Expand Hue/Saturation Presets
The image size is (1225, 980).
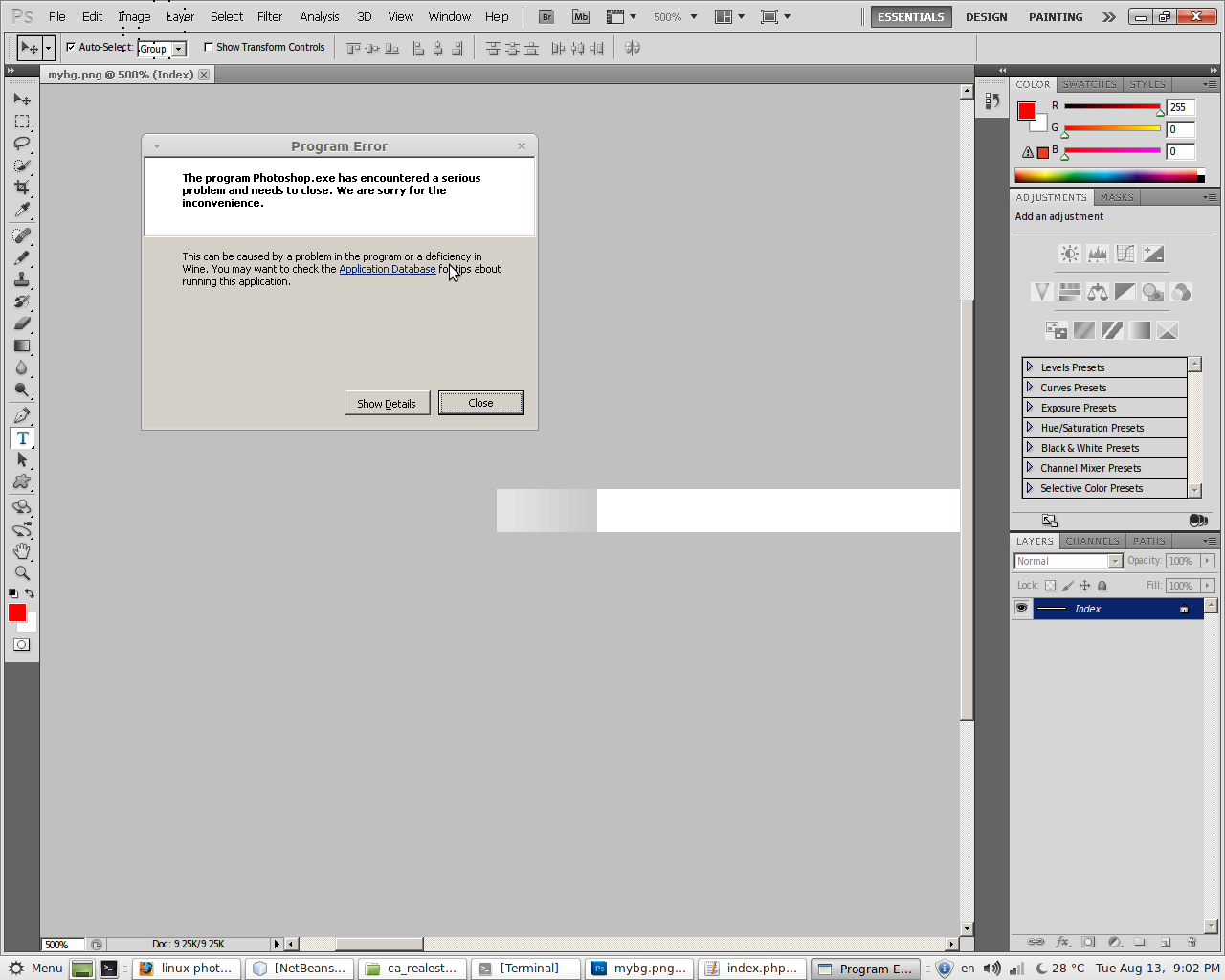[x=1030, y=428]
